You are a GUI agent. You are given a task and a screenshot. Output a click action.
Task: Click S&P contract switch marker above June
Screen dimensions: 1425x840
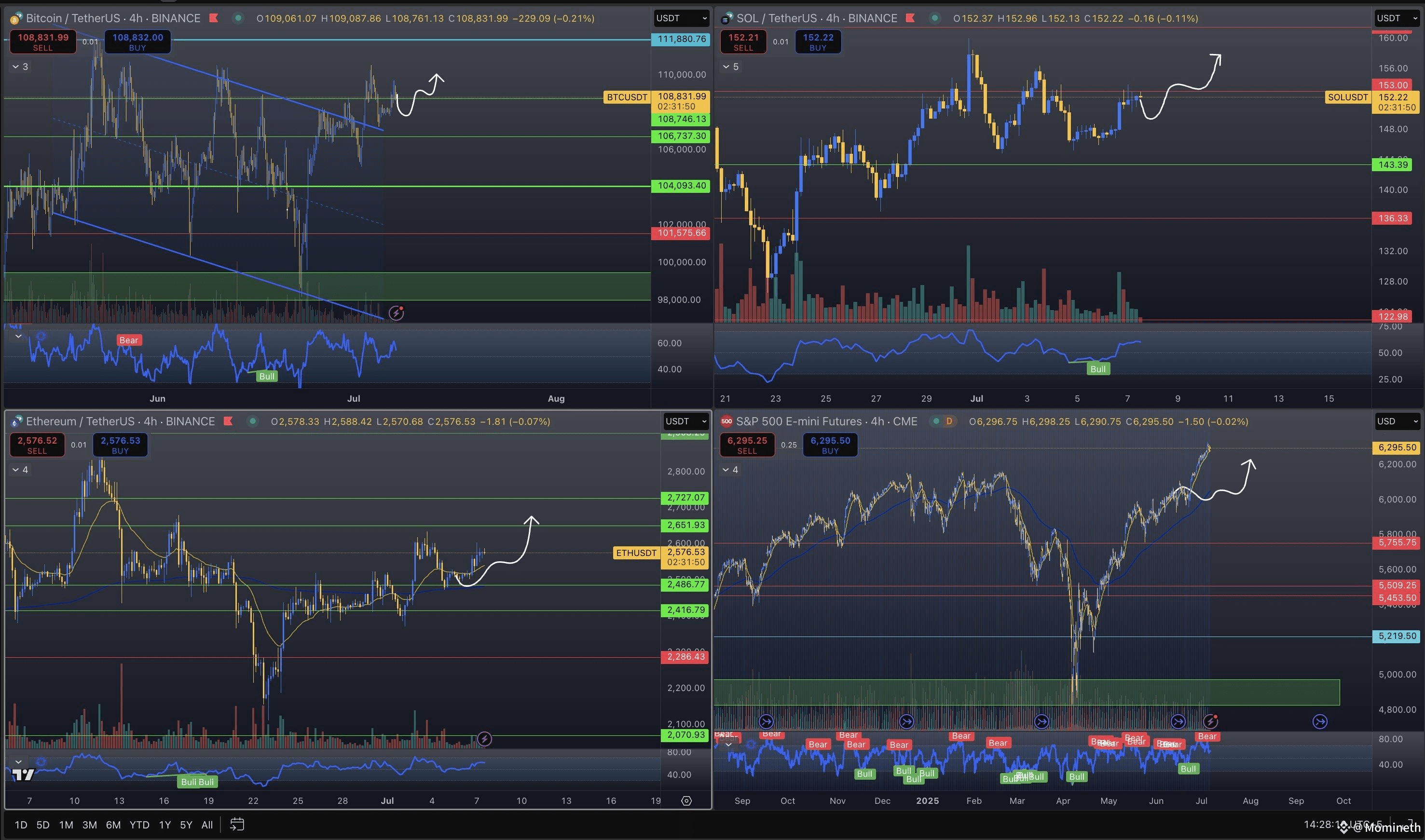[x=1178, y=721]
